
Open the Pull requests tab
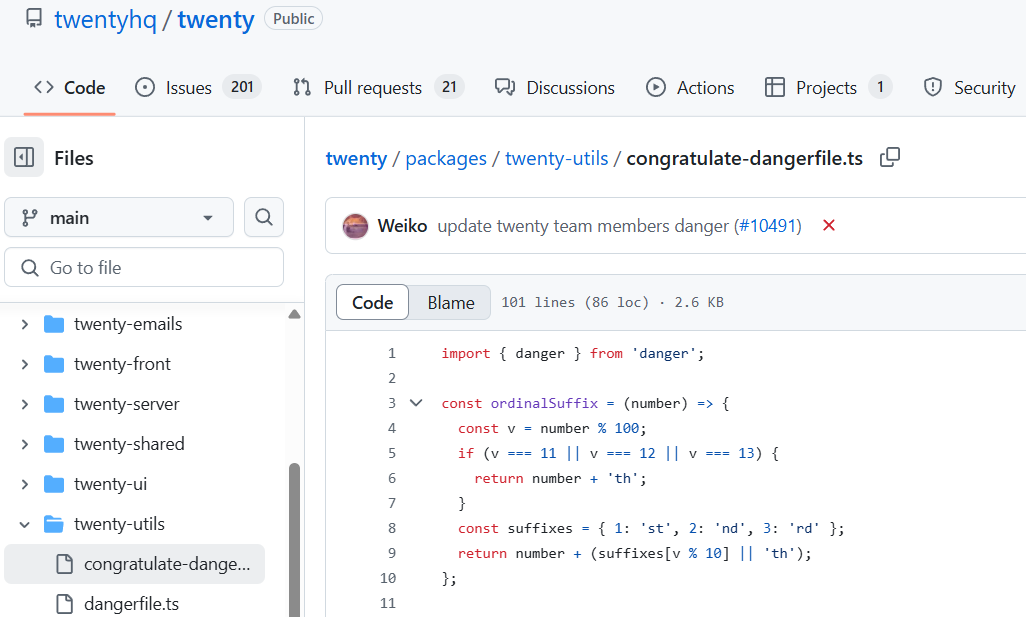tap(378, 88)
